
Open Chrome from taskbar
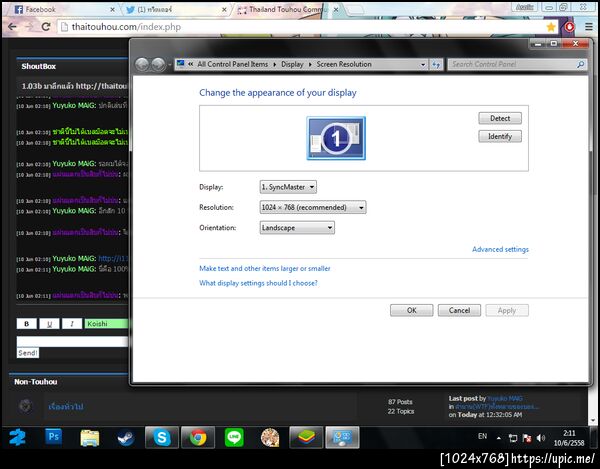(x=198, y=437)
